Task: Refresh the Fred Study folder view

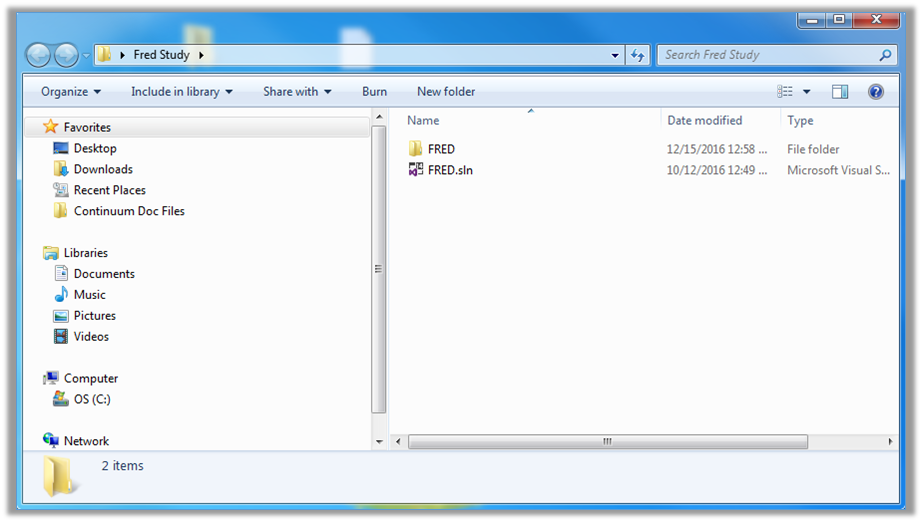Action: coord(637,55)
